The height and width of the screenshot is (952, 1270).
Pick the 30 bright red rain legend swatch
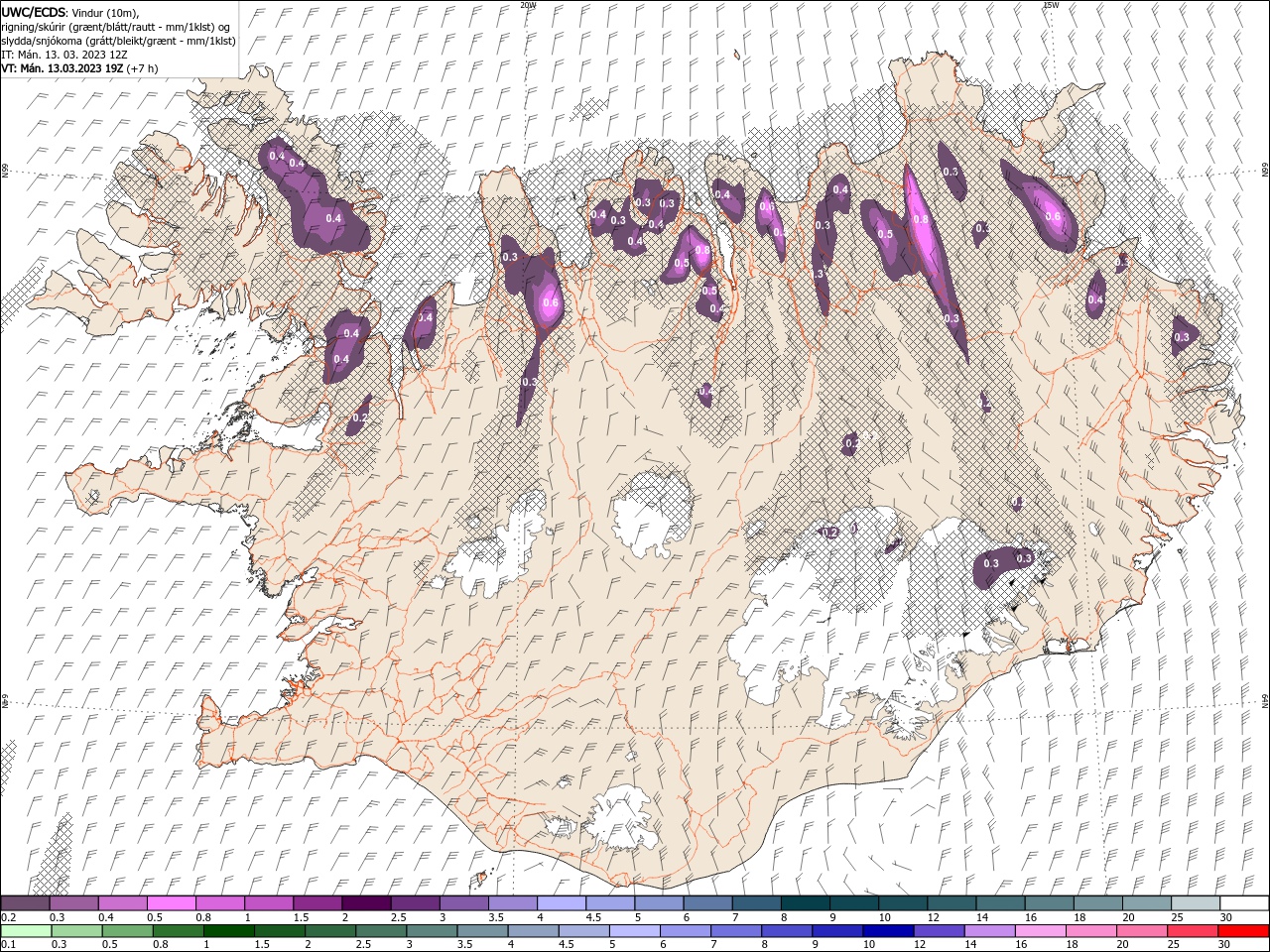(x=1244, y=931)
